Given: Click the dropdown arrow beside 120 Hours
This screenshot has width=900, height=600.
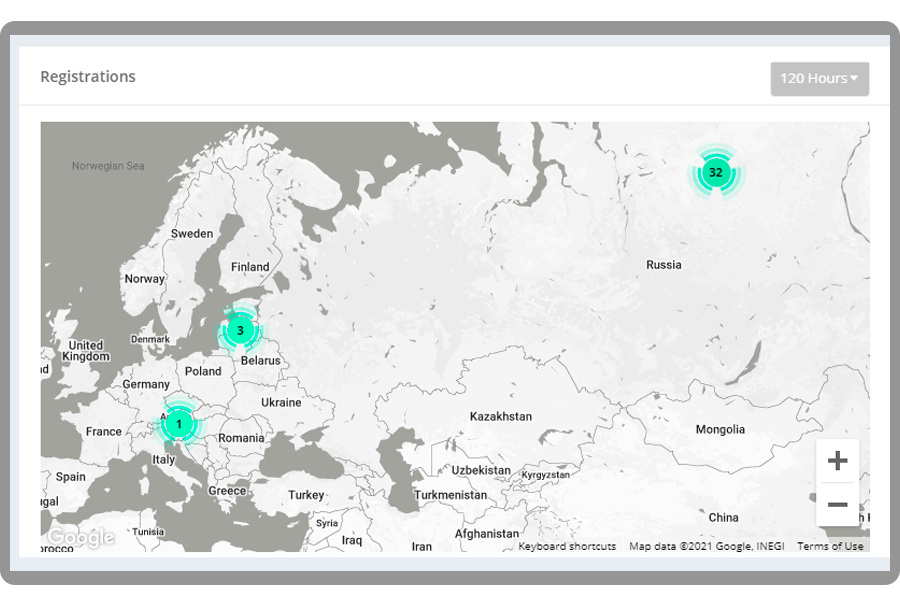Looking at the screenshot, I should pyautogui.click(x=856, y=78).
